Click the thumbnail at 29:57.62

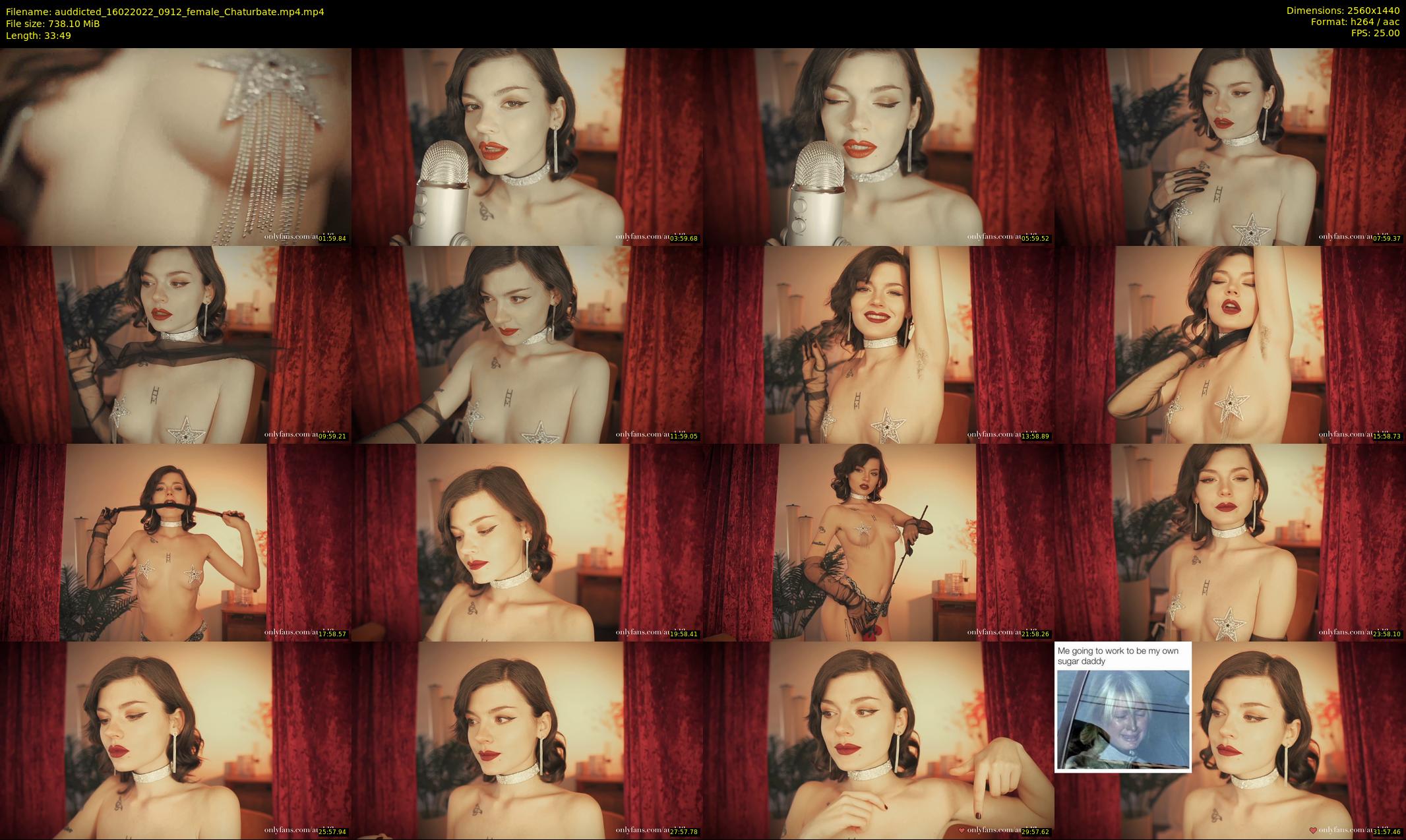coord(878,740)
